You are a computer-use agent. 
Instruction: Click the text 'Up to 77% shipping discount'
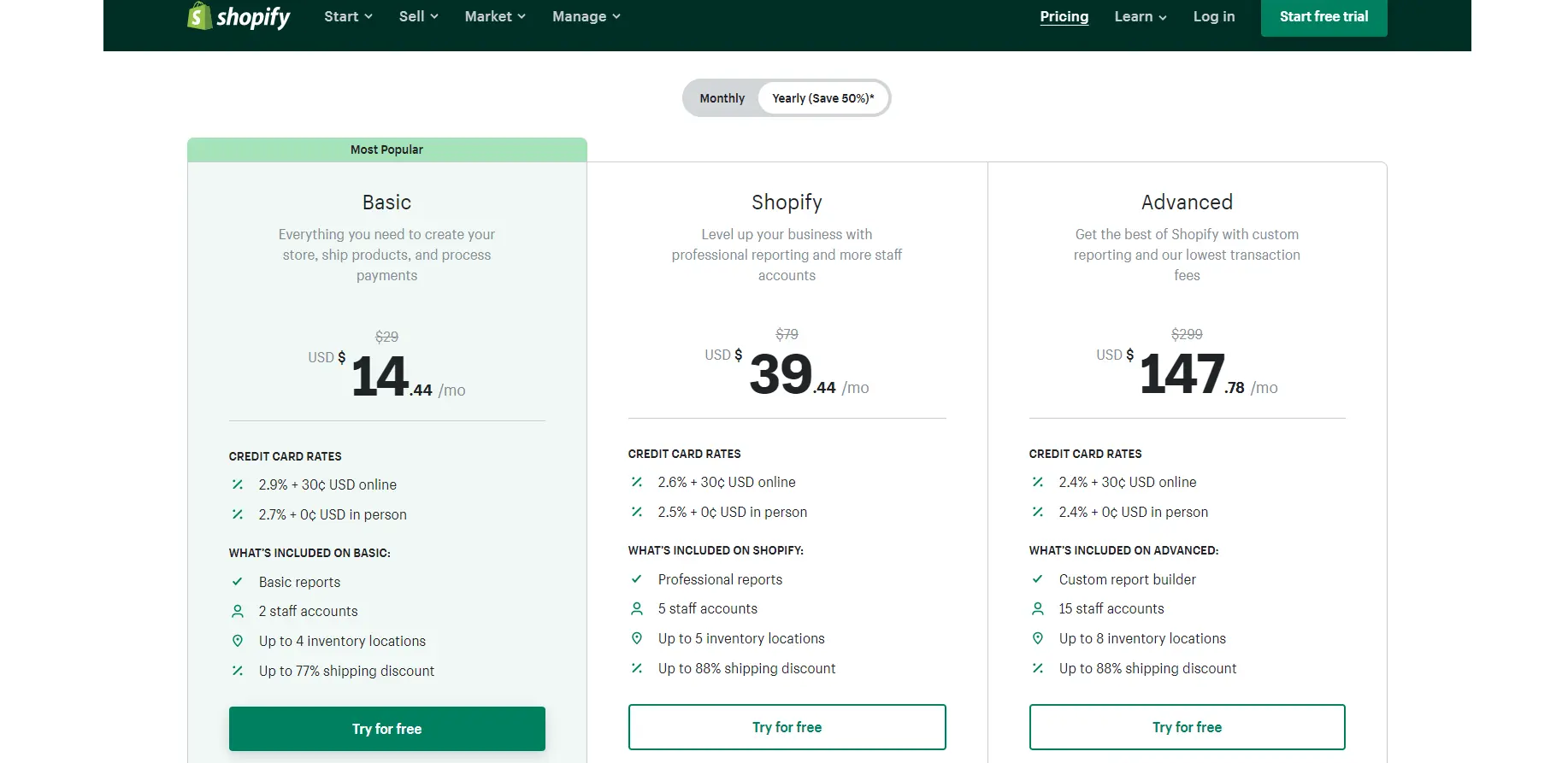(x=346, y=671)
